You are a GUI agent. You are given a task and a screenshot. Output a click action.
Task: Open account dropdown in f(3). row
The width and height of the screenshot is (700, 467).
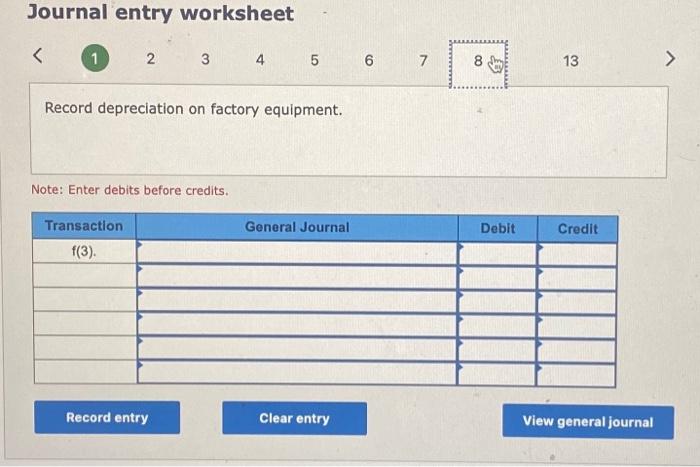297,252
